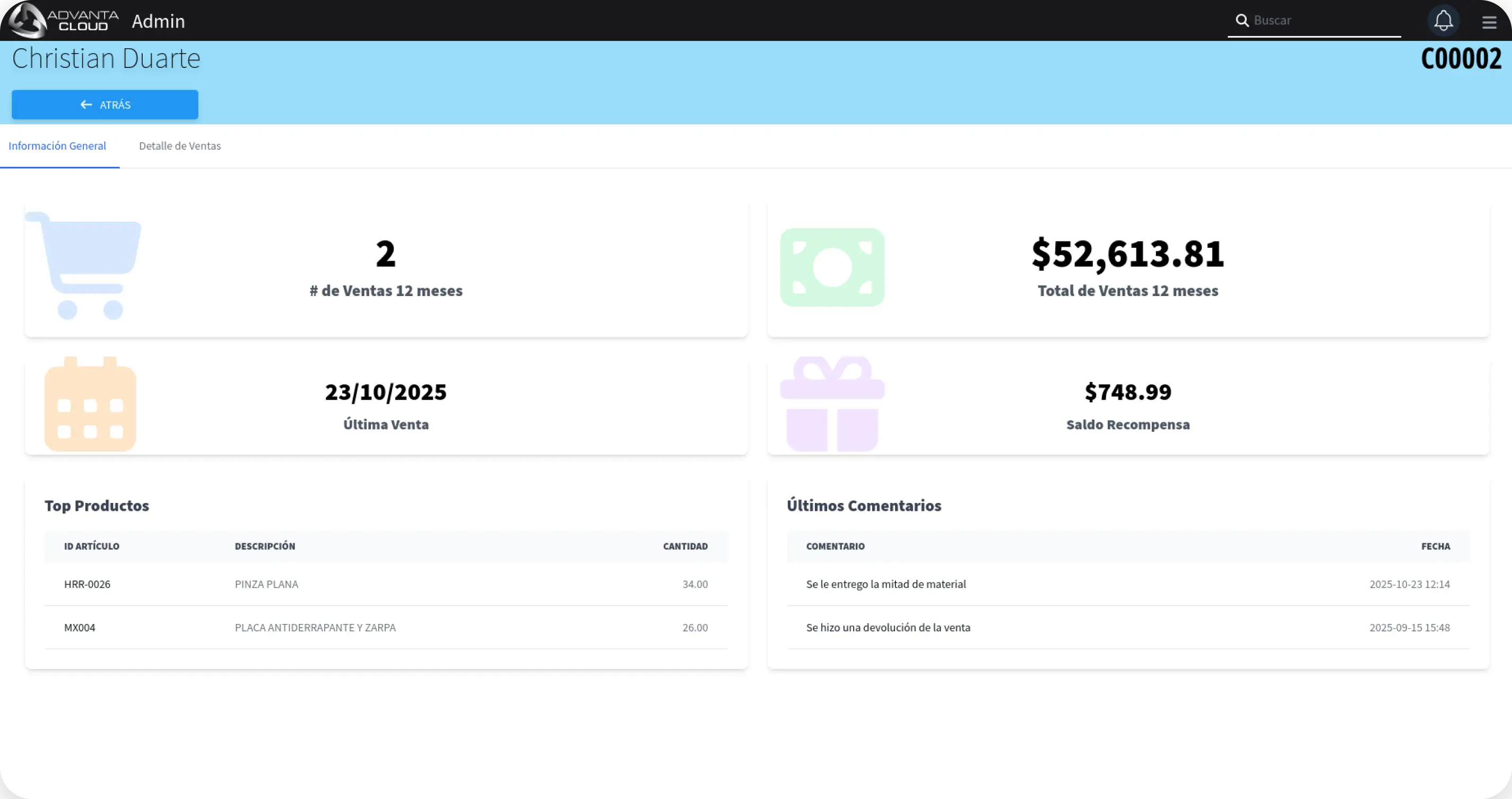Click the Descripción column header
Image resolution: width=1512 pixels, height=799 pixels.
point(265,546)
